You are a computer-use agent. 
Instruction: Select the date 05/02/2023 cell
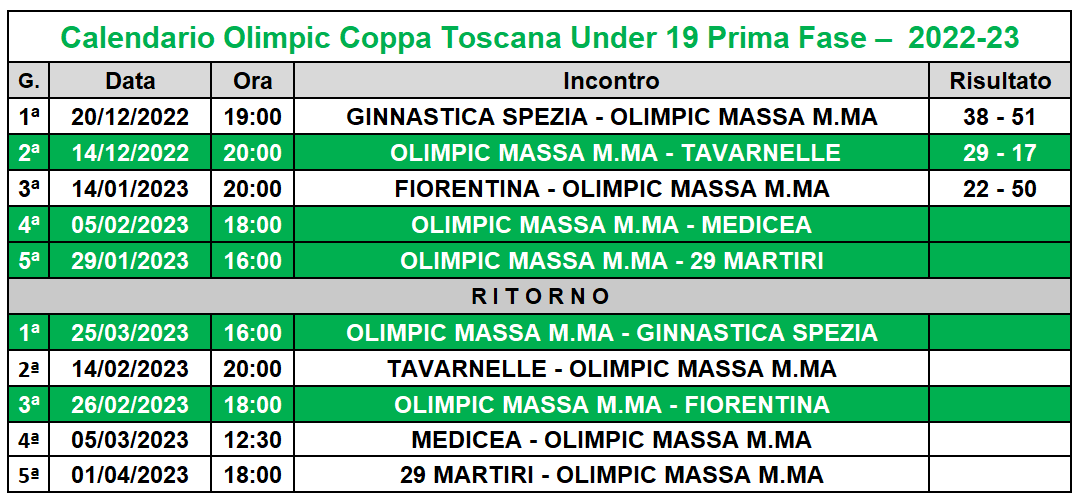(x=130, y=225)
